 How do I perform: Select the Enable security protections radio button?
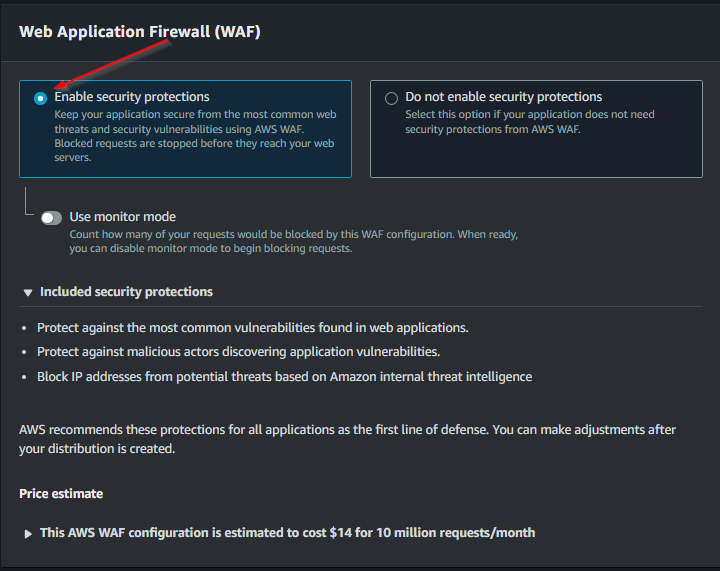click(x=40, y=98)
